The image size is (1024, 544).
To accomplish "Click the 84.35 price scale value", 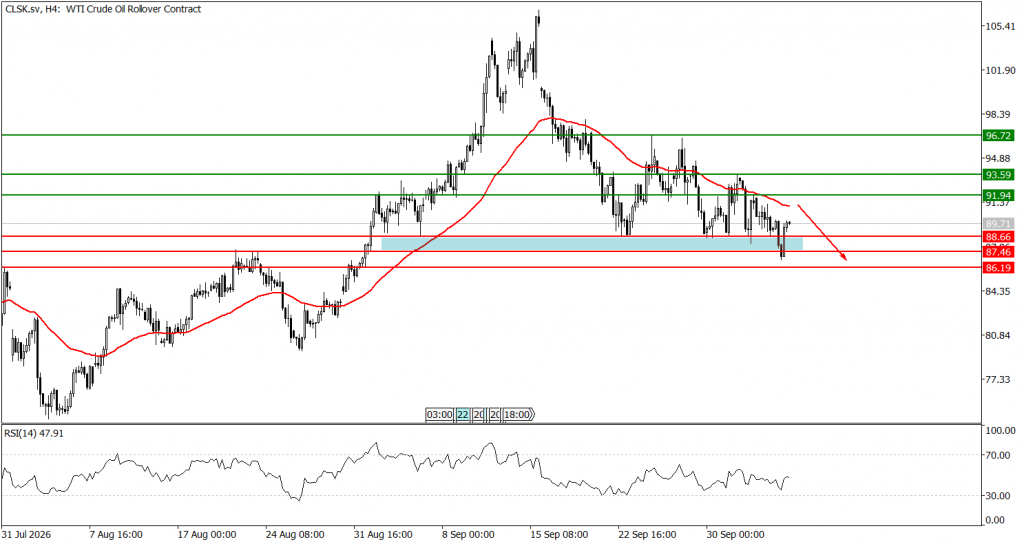I will (x=1000, y=291).
